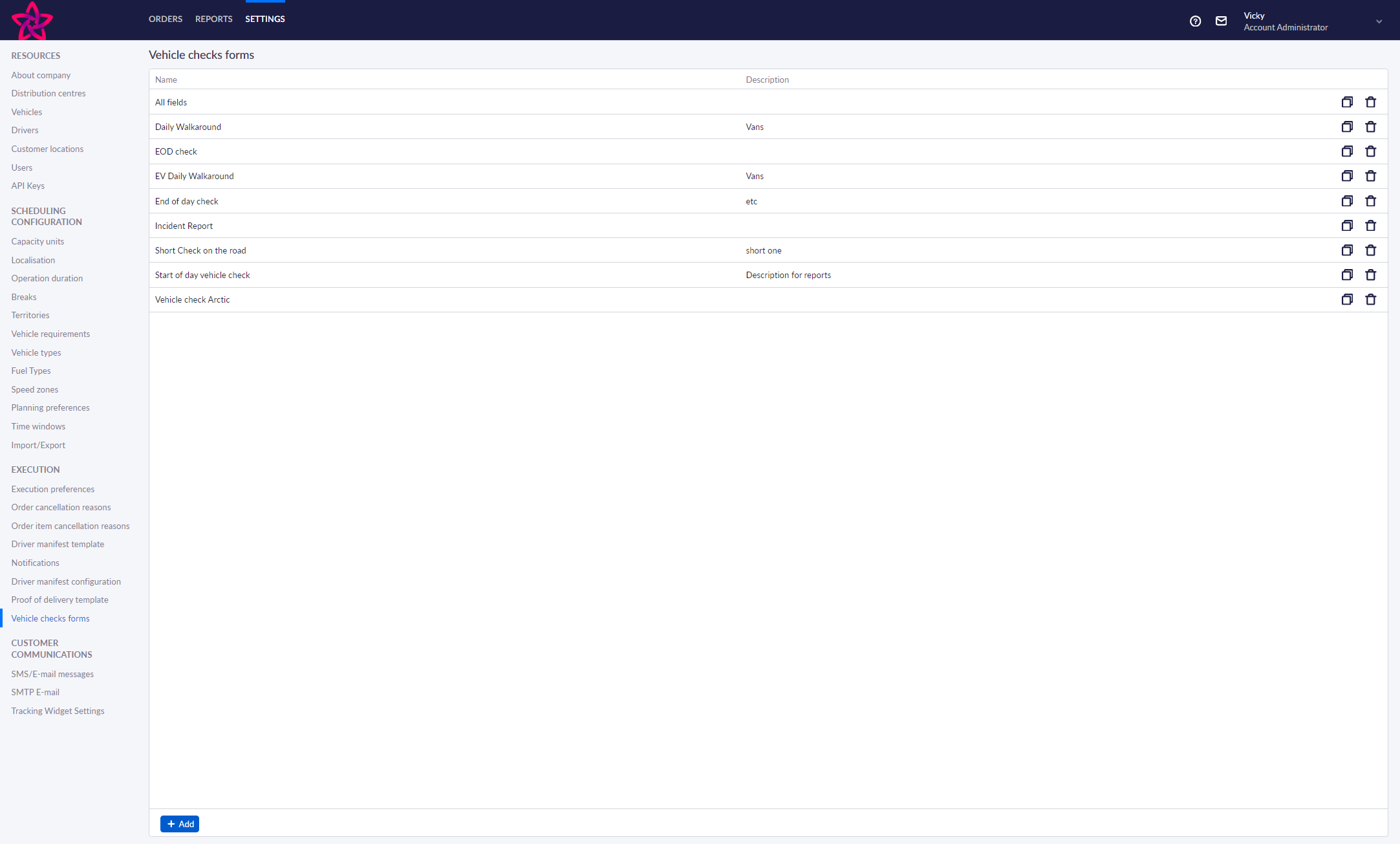Duplicate the EOD check form

click(1347, 151)
